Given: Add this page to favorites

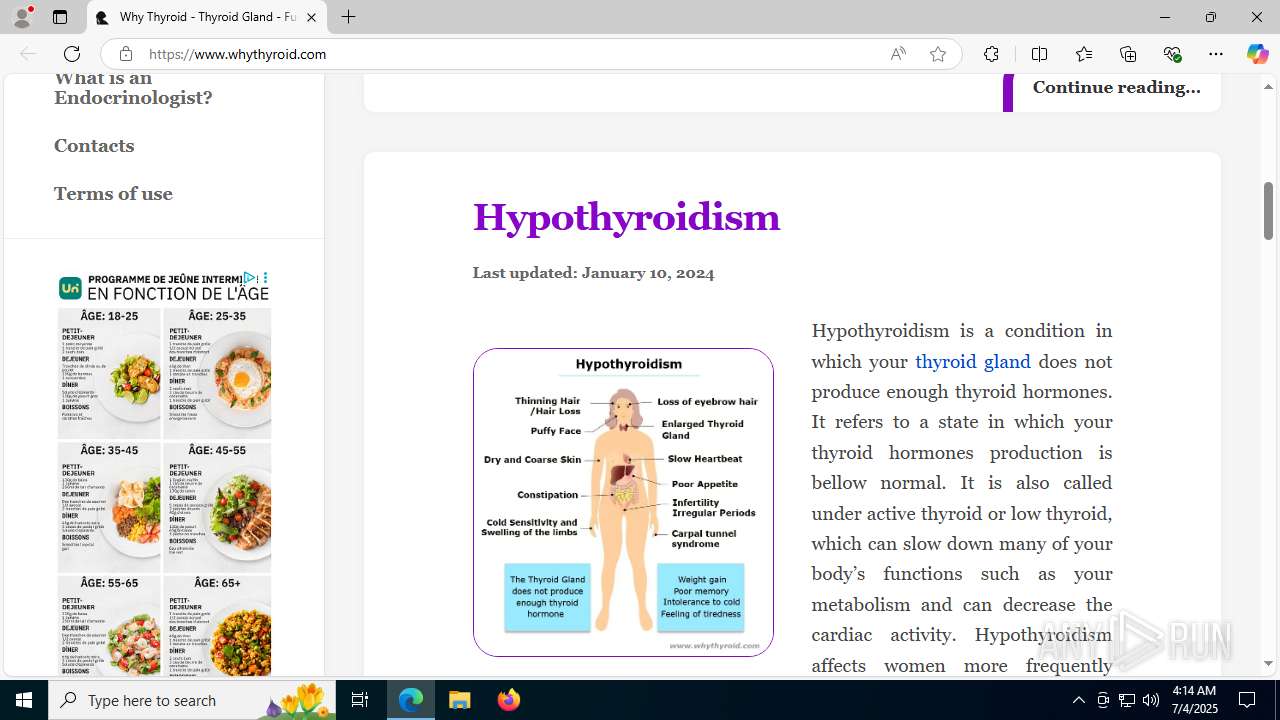Looking at the screenshot, I should tap(938, 54).
